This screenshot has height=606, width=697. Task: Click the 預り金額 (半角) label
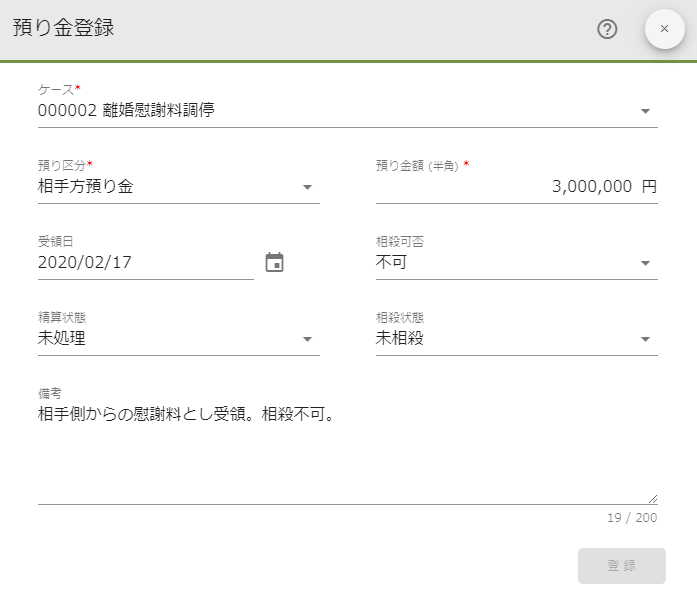coord(417,165)
